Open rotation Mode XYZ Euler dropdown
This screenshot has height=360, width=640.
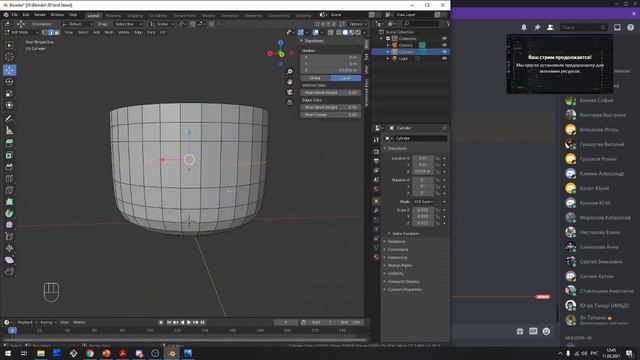tap(424, 202)
